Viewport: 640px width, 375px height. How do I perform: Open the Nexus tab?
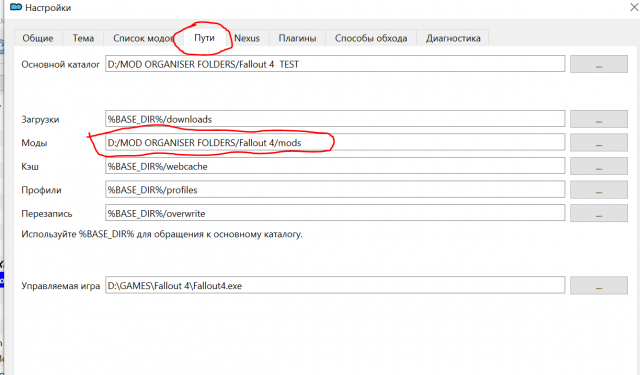tap(247, 38)
